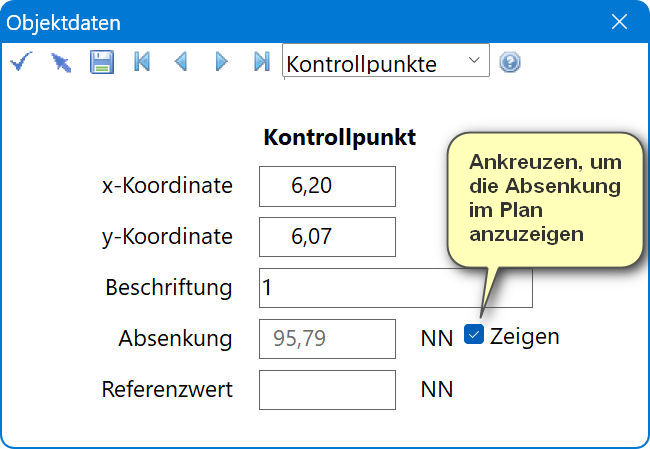Click the Beschriftung text field

click(x=395, y=288)
